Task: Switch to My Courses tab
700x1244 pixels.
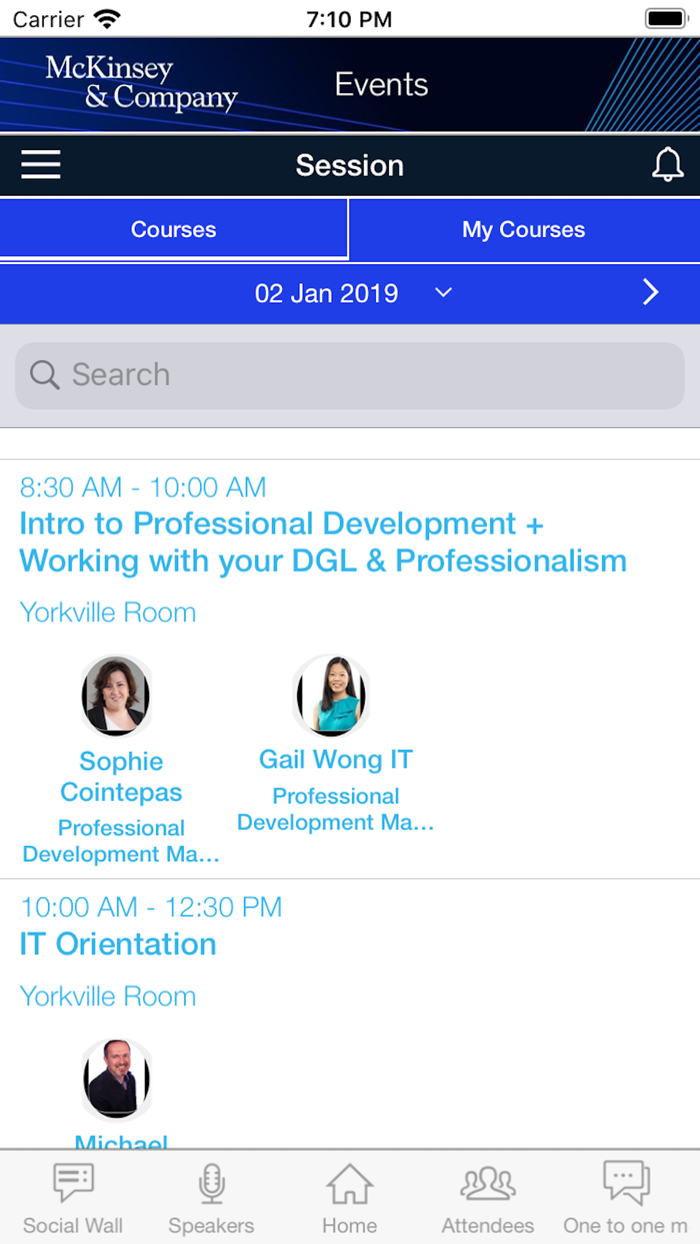Action: 524,229
